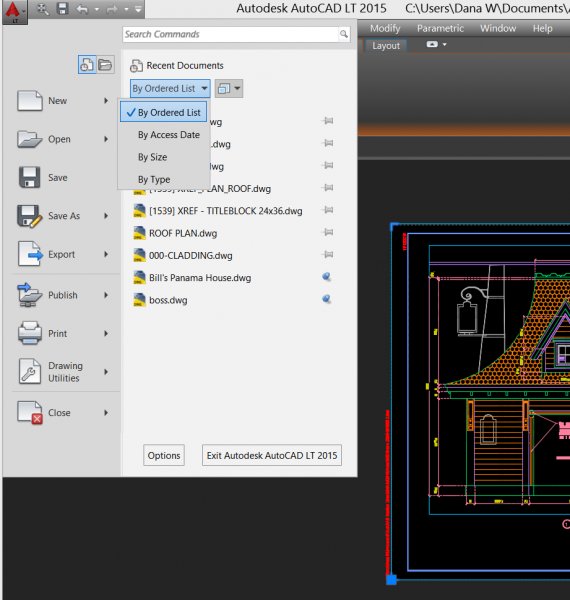The height and width of the screenshot is (600, 570).
Task: Expand the Export submenu arrow
Action: click(106, 254)
